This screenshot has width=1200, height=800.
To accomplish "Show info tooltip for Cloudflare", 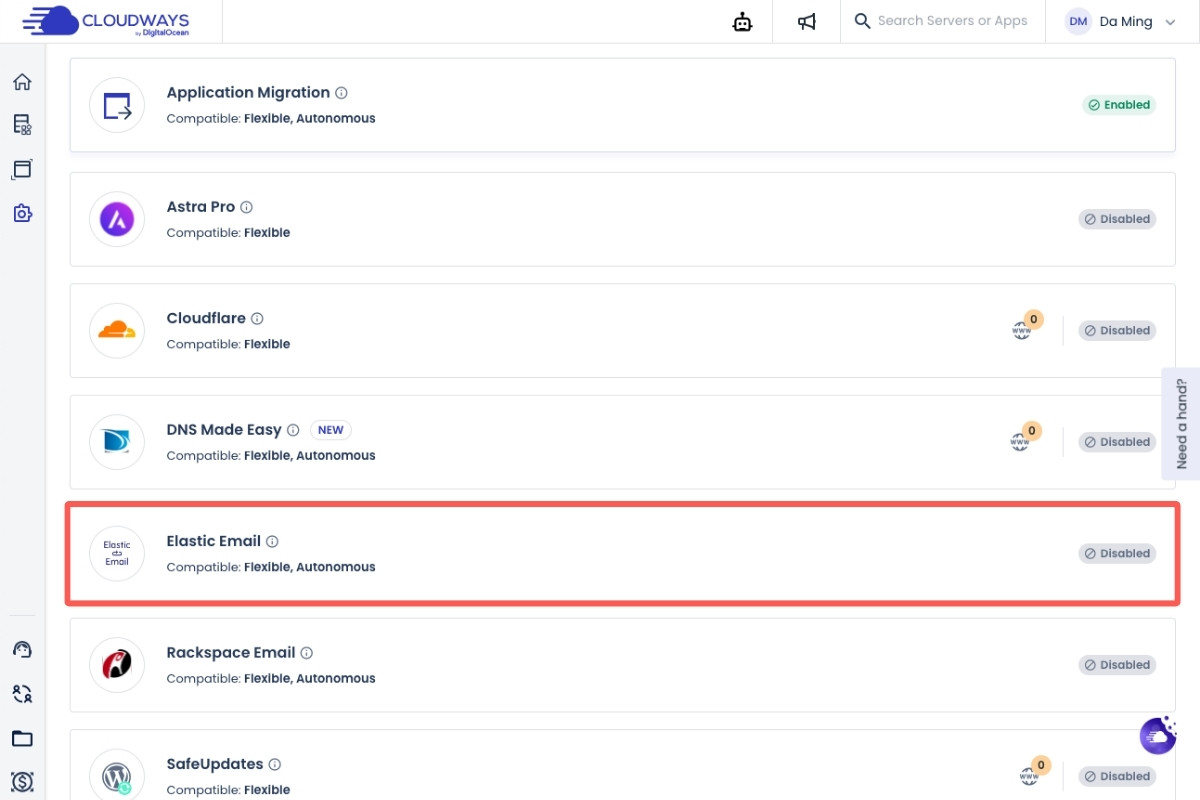I will [257, 319].
